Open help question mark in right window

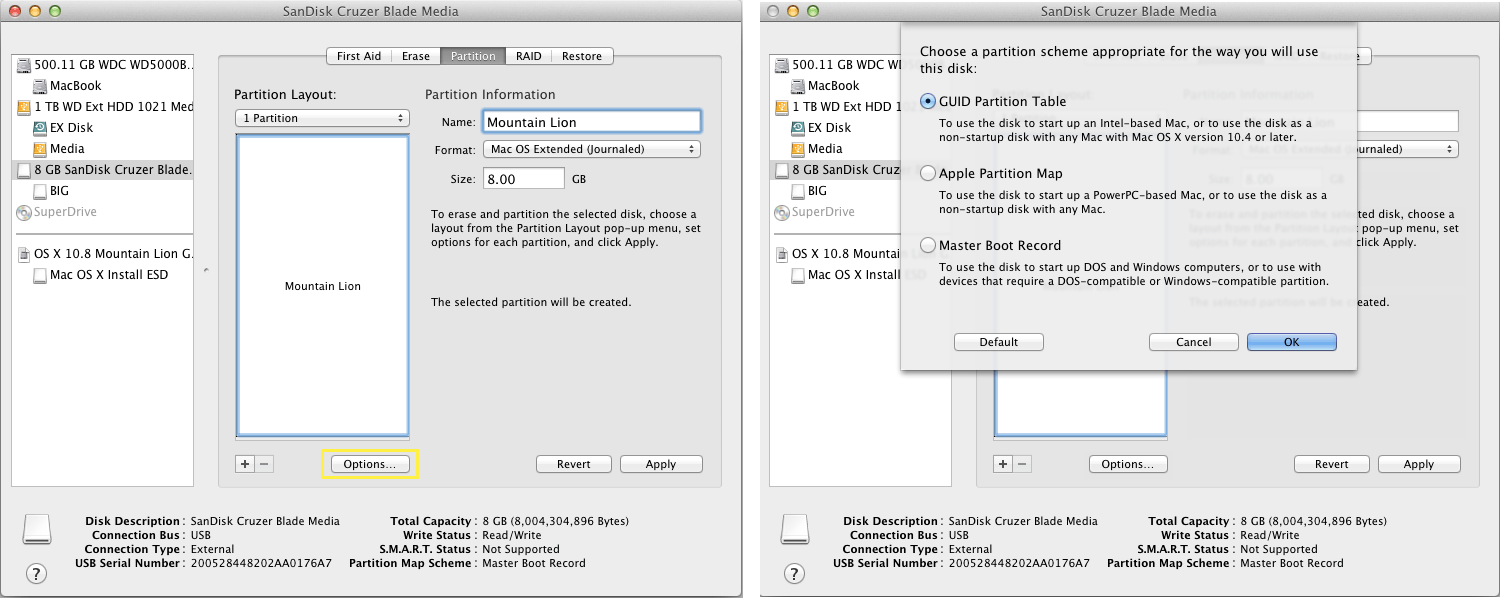coord(794,573)
